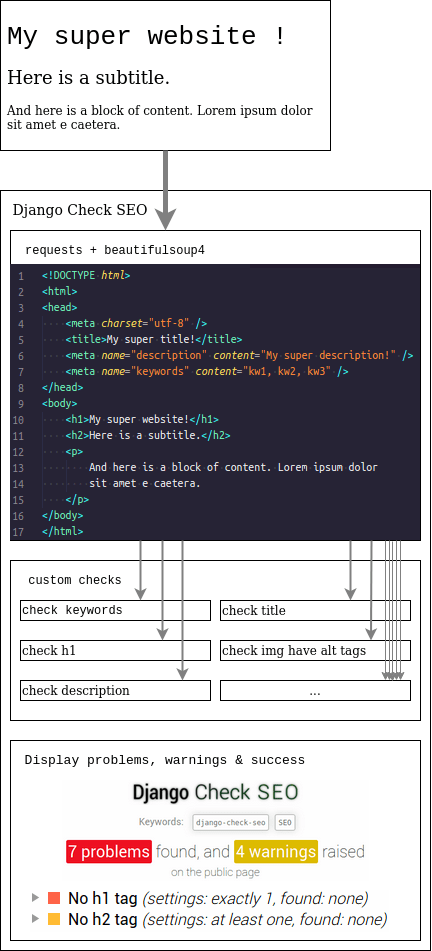Click the red square beside No h1 tag
Screen dimensions: 432x951
pyautogui.click(x=54, y=898)
